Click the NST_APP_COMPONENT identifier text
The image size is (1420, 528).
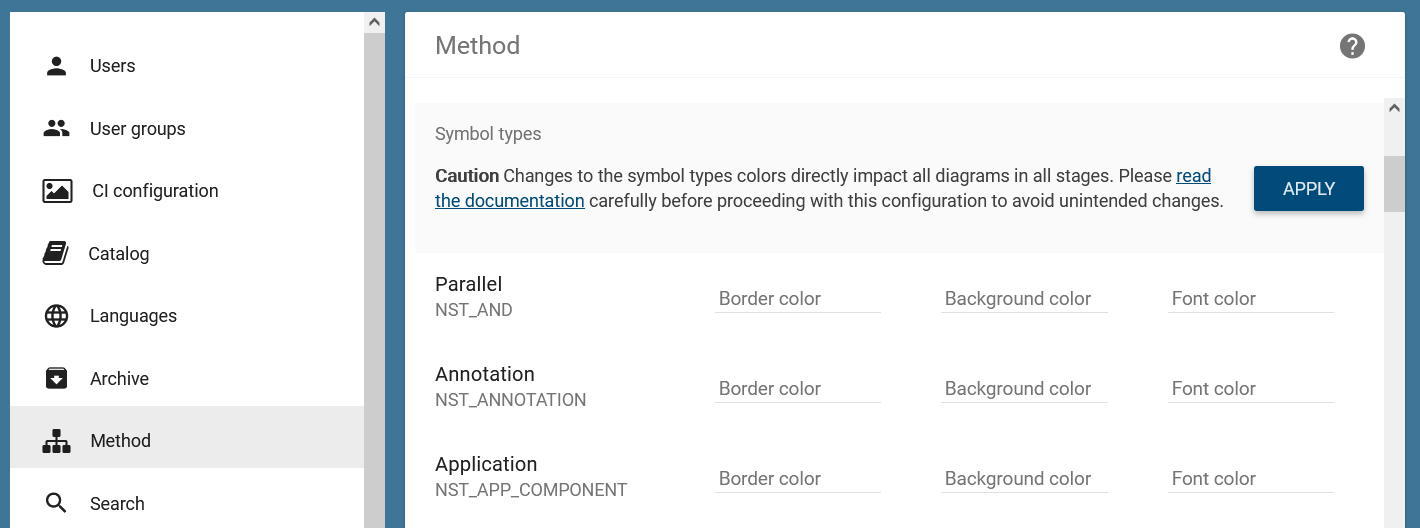click(x=531, y=490)
